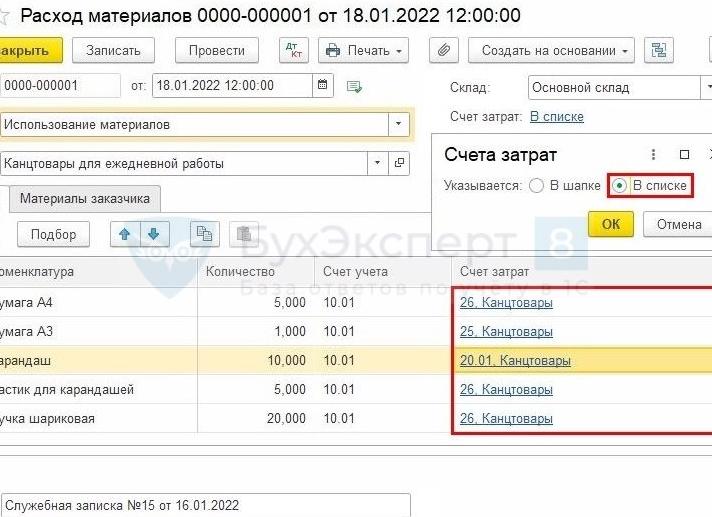Click the document number field 0000-000001
The image size is (712, 517).
coord(60,85)
